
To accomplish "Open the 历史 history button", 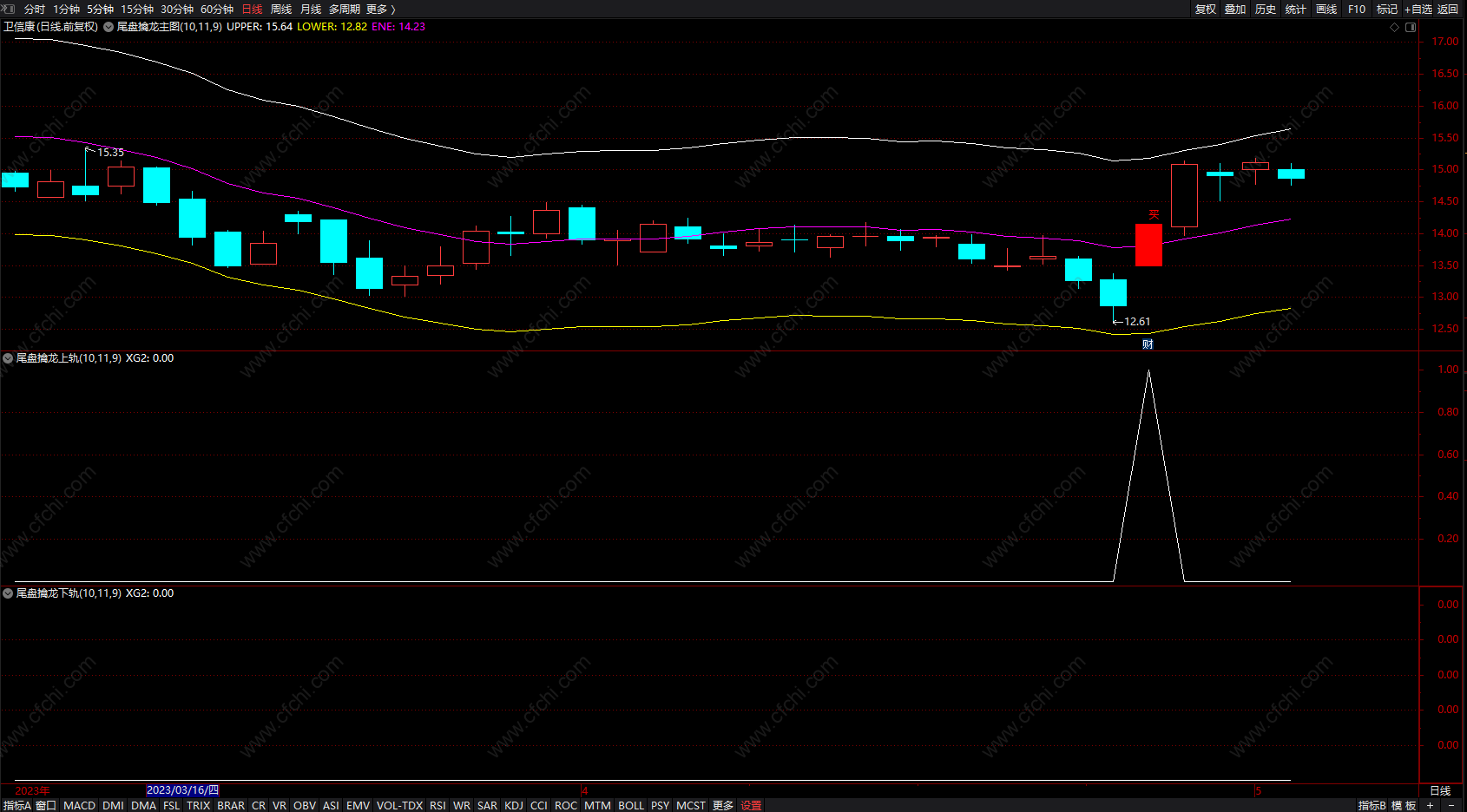I will pyautogui.click(x=1266, y=10).
